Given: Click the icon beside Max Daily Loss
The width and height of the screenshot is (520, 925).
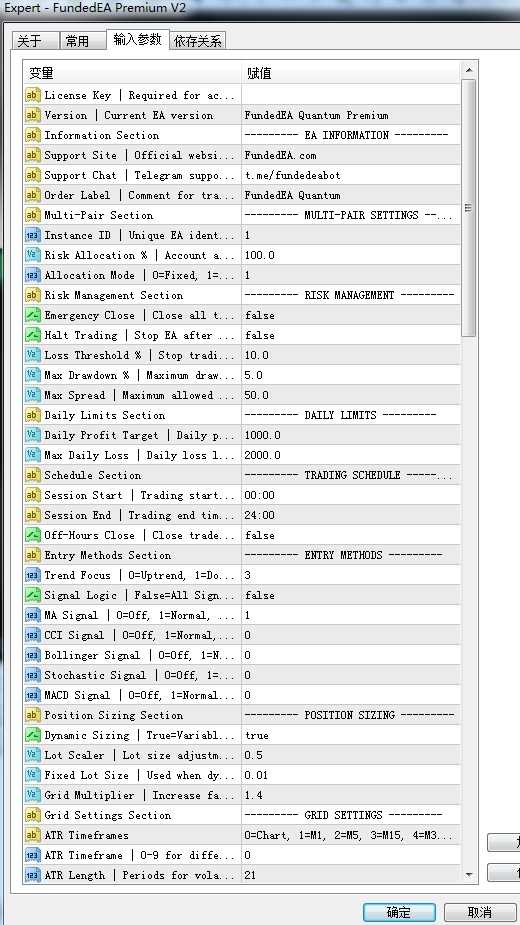Looking at the screenshot, I should tap(33, 455).
